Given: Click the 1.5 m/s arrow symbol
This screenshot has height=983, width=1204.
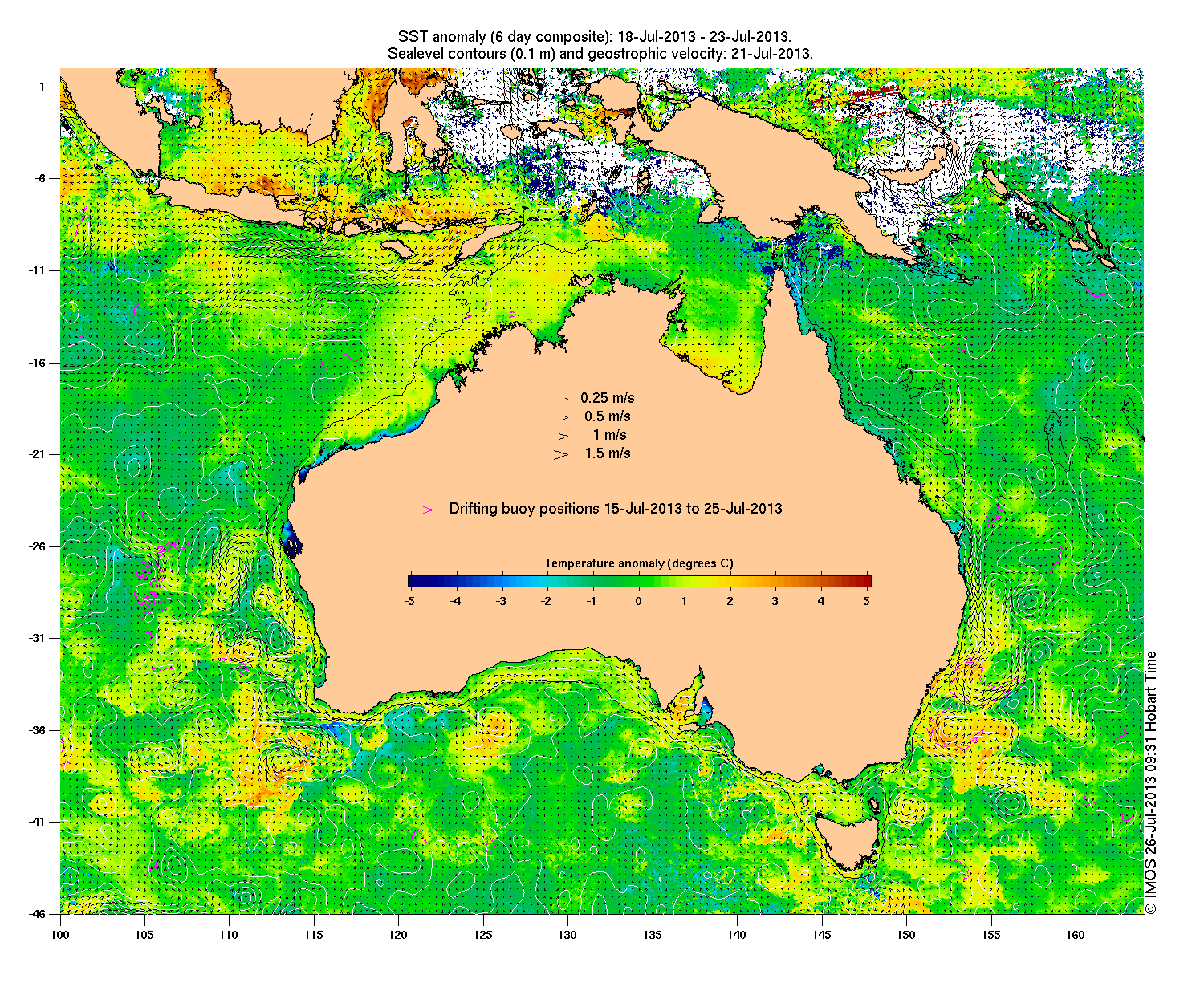Looking at the screenshot, I should (561, 454).
